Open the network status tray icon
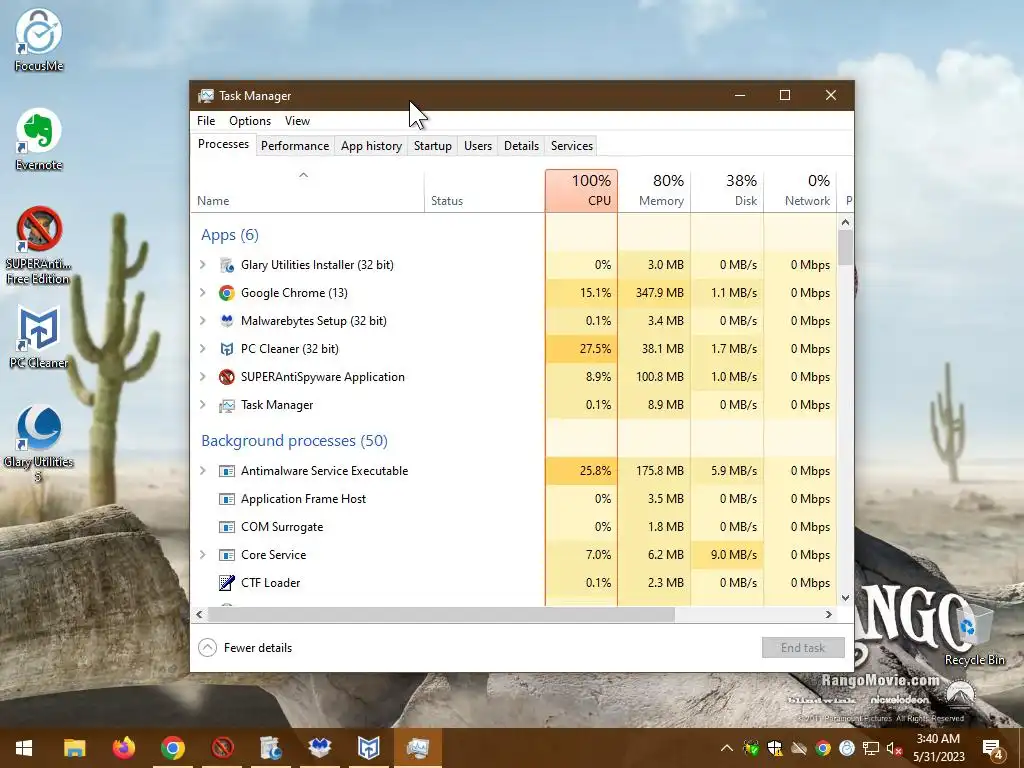 click(871, 748)
